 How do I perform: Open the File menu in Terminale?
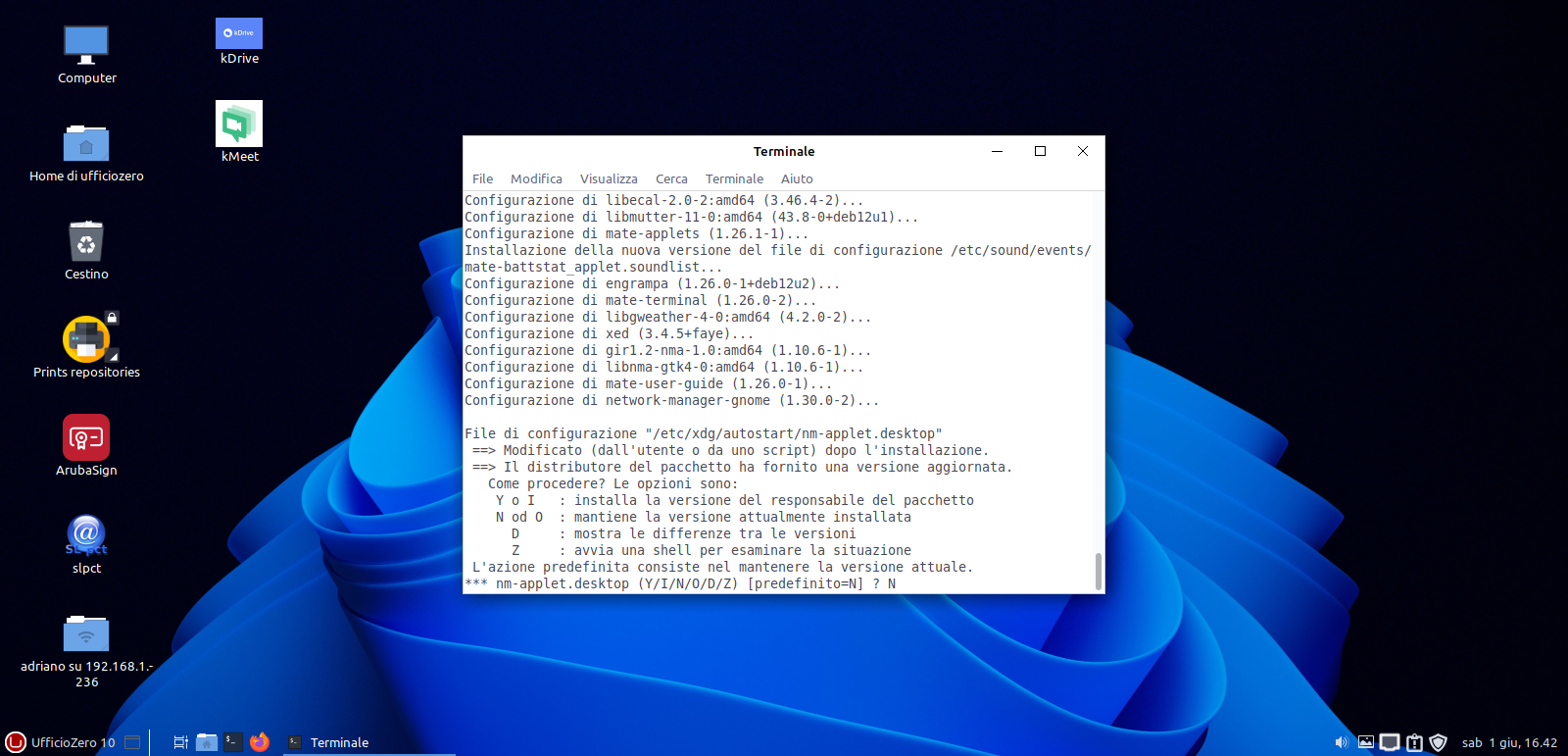[x=482, y=178]
